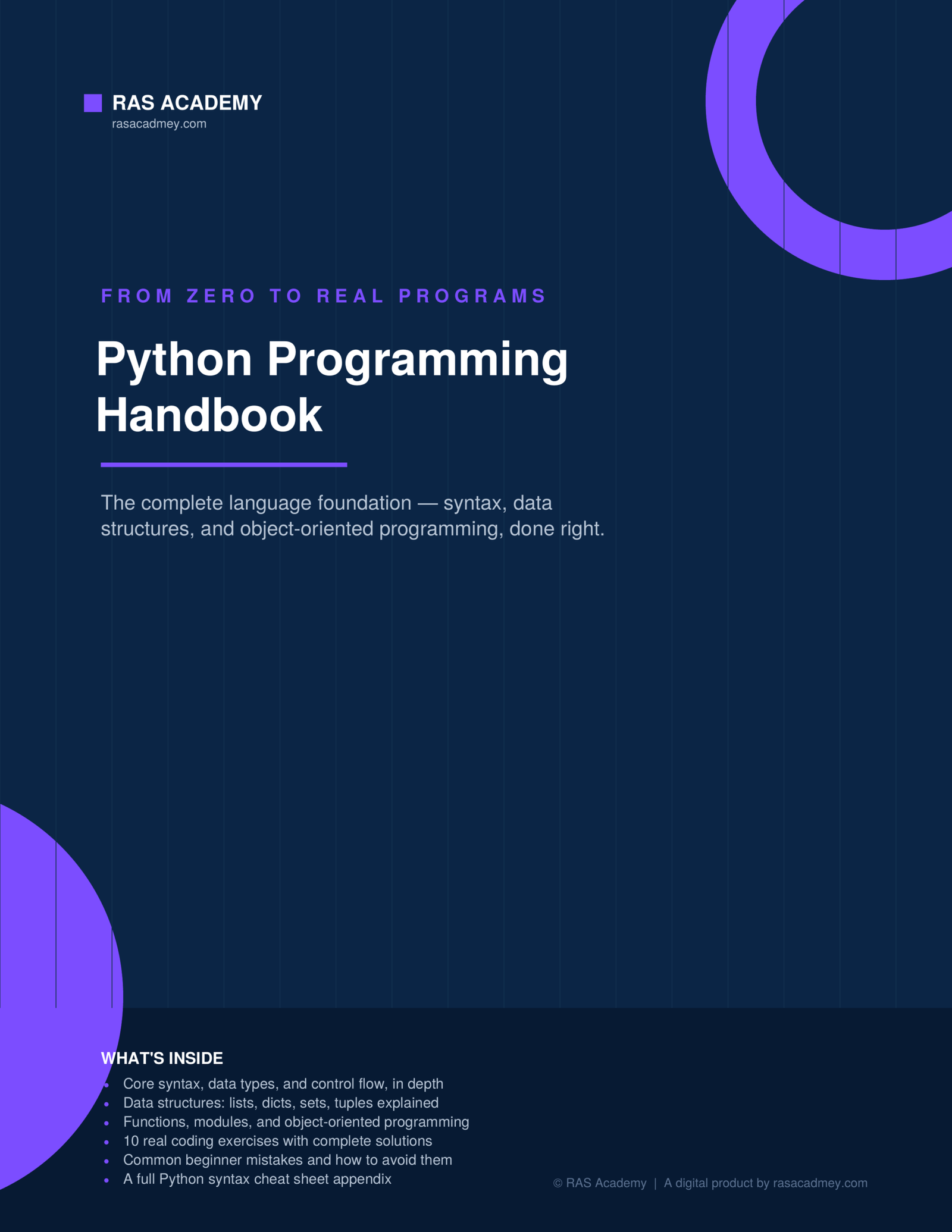952x1232 pixels.
Task: Open the rasacadmey.com link under the logo
Action: (x=159, y=124)
